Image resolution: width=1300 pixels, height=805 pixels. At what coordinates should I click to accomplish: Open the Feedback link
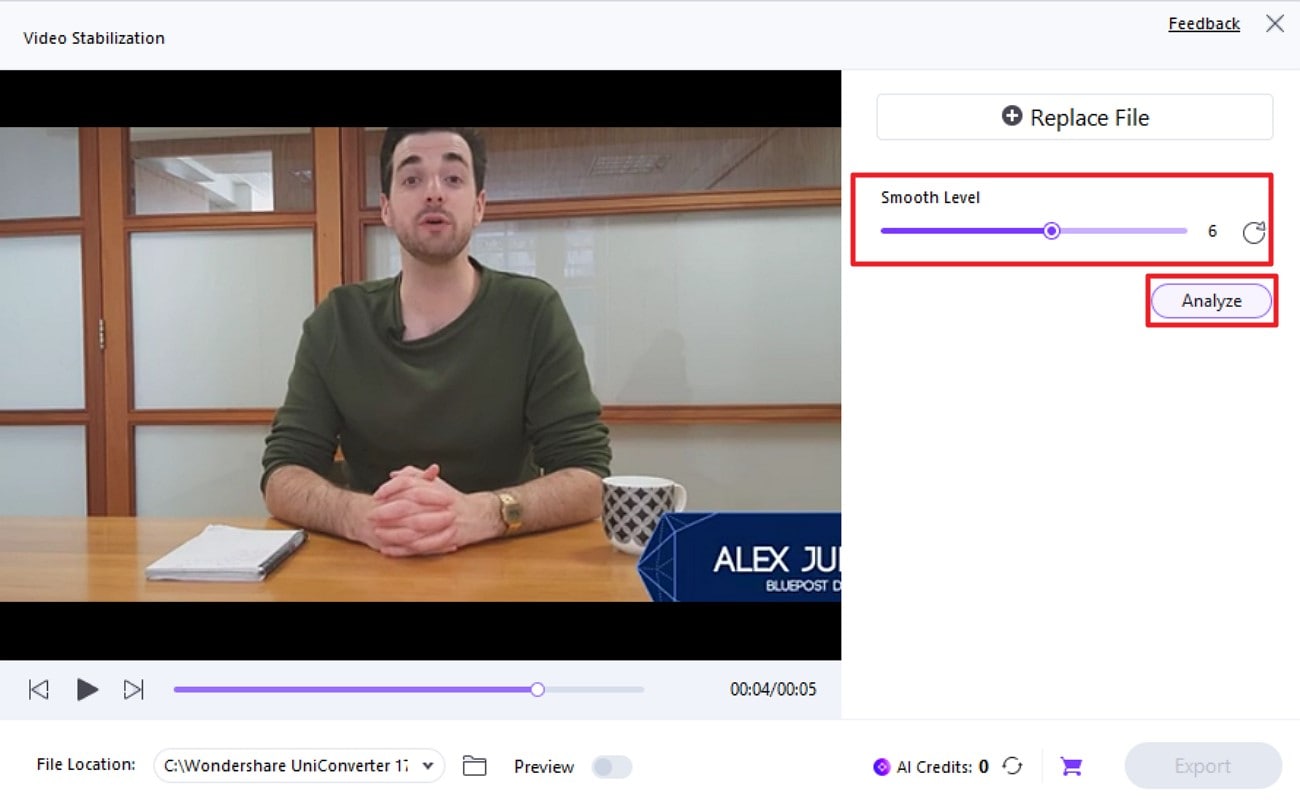pyautogui.click(x=1204, y=23)
